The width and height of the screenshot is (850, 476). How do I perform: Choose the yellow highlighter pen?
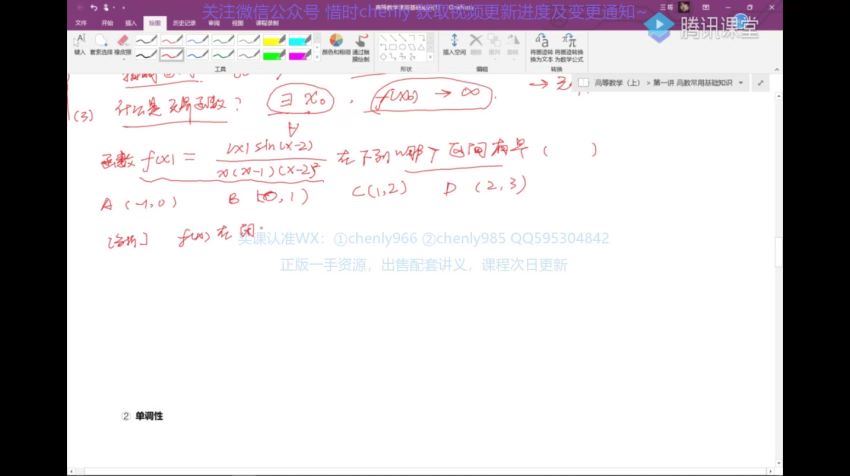[274, 40]
